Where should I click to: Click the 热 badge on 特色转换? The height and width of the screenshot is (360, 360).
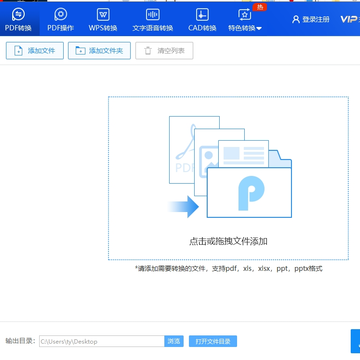pos(260,7)
